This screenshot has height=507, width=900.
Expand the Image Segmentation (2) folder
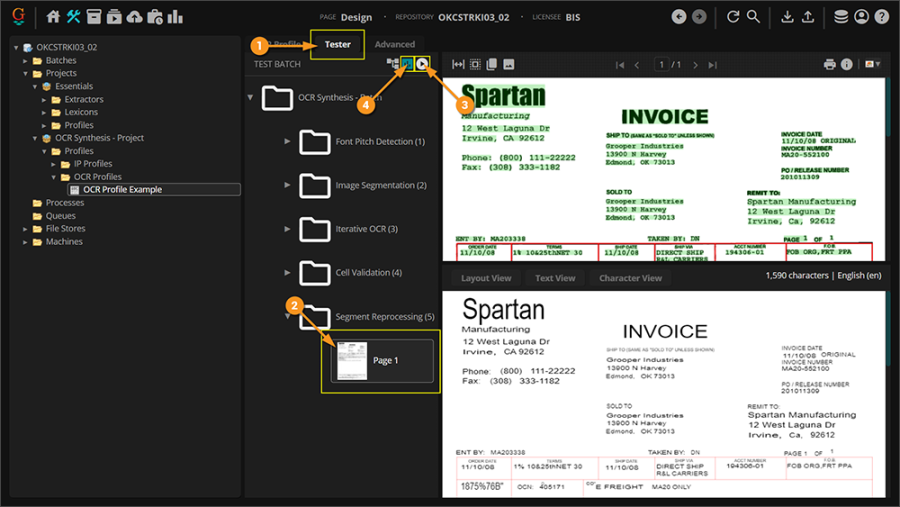[288, 185]
